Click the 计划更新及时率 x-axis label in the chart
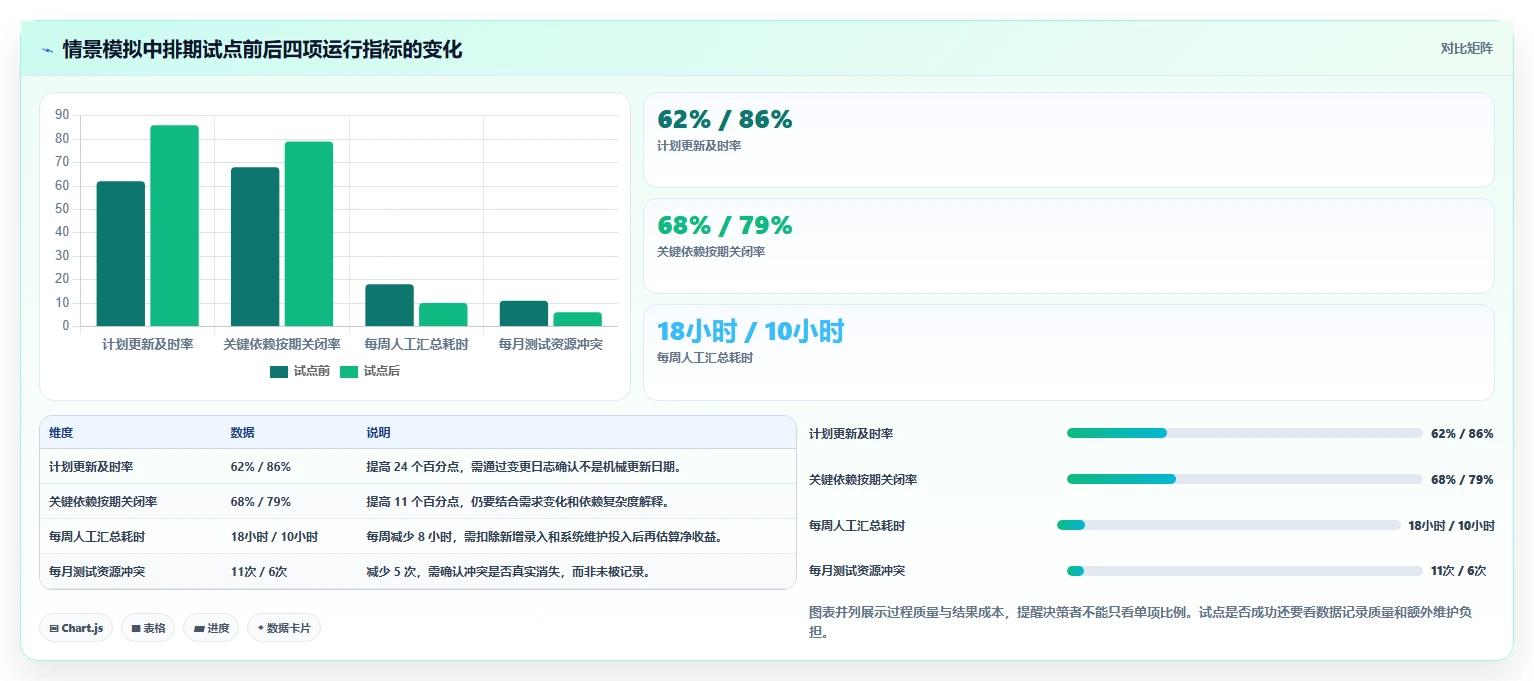1534x681 pixels. pos(148,344)
